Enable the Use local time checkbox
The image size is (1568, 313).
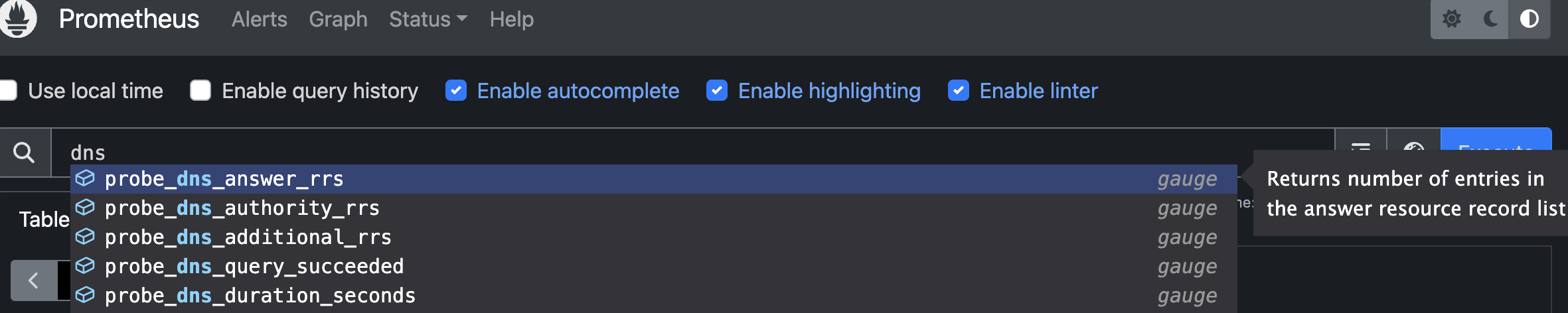point(8,90)
